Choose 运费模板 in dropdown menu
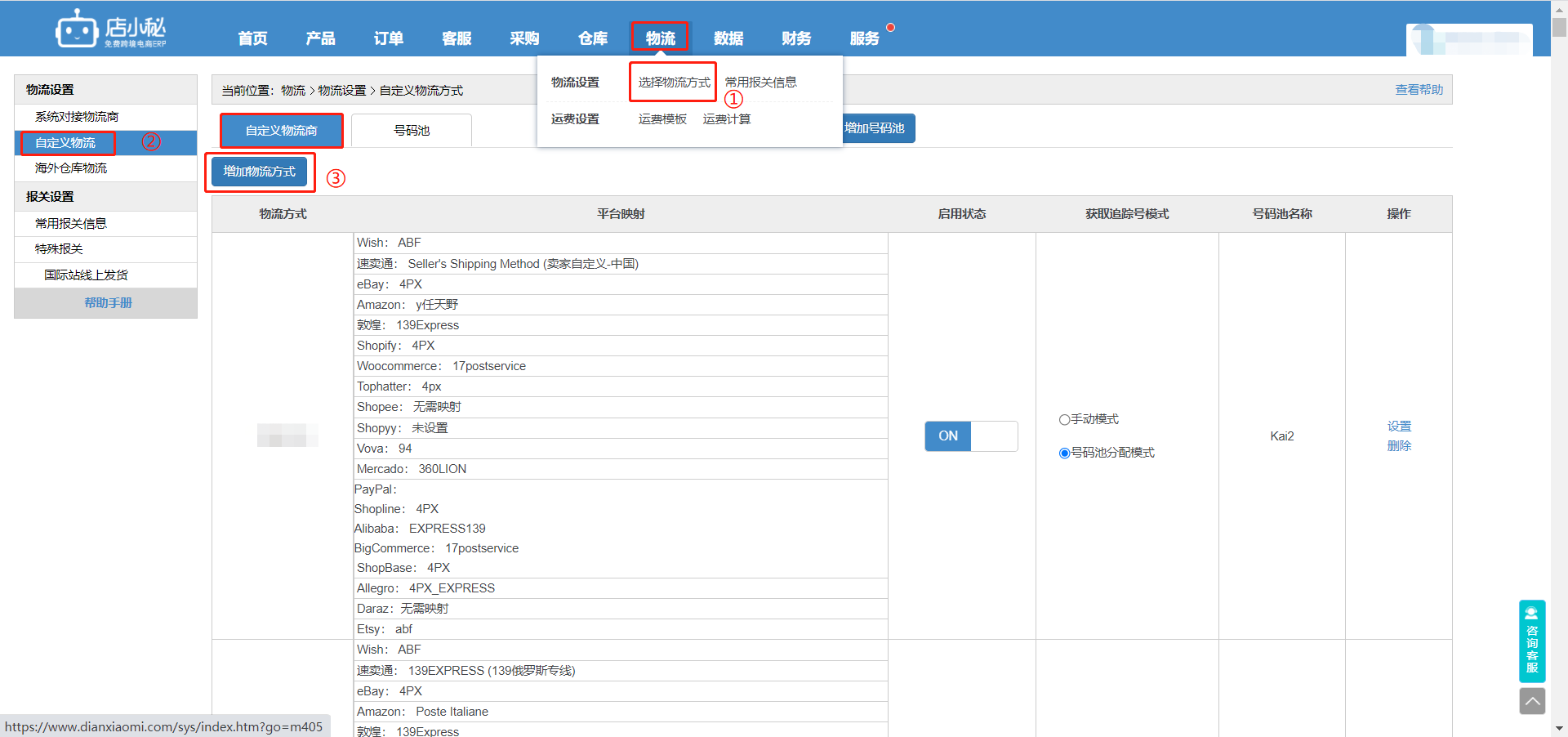1568x737 pixels. tap(663, 119)
